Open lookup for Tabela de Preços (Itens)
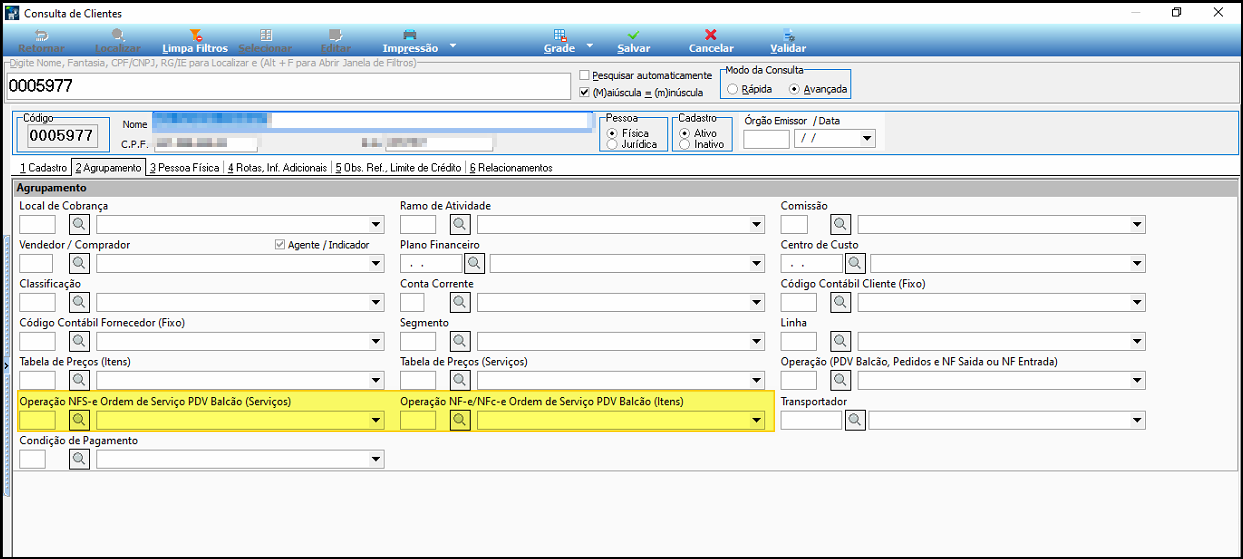 79,380
